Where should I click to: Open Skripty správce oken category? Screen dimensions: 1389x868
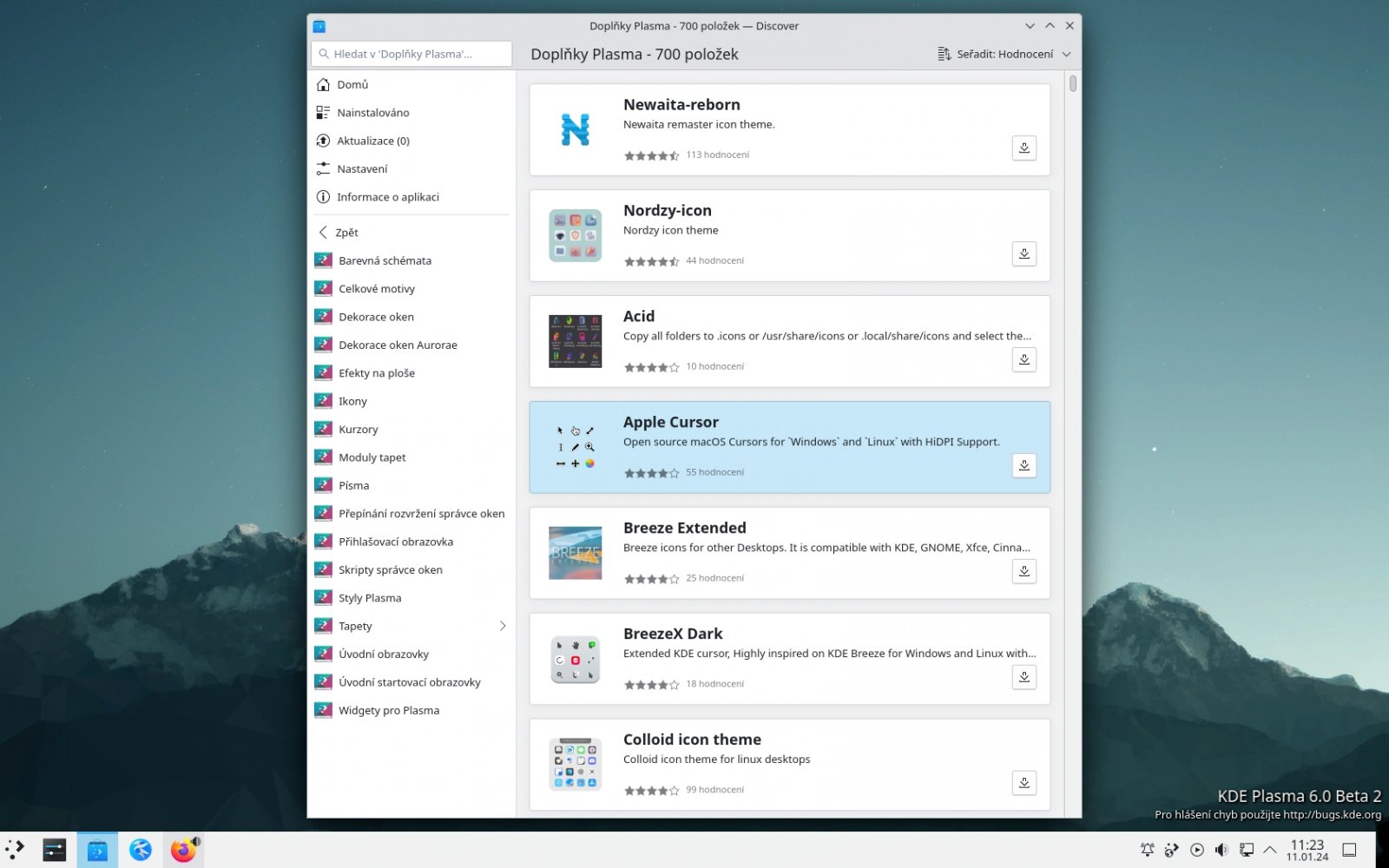tap(411, 569)
